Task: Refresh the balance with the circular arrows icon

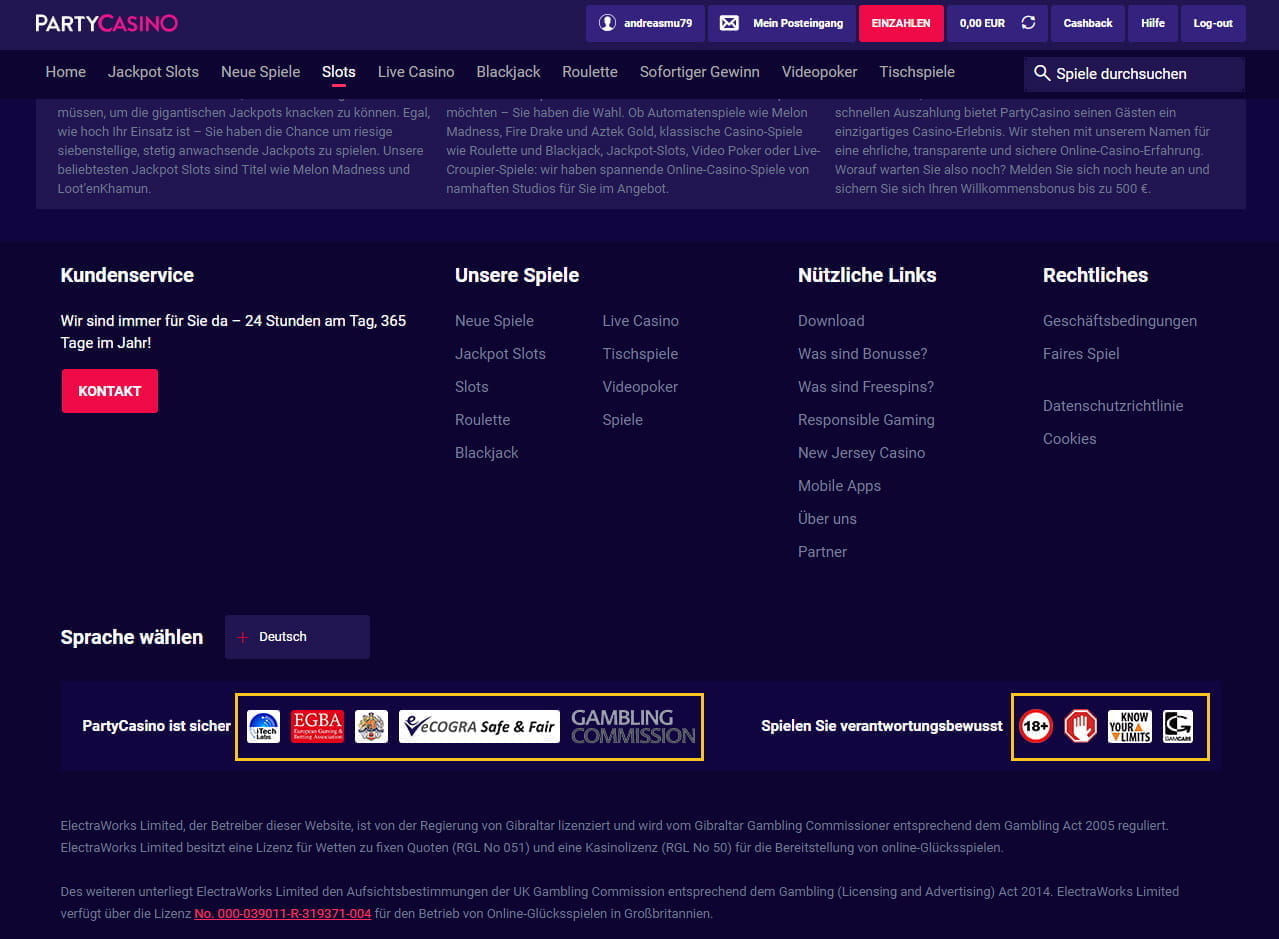Action: [x=1028, y=23]
